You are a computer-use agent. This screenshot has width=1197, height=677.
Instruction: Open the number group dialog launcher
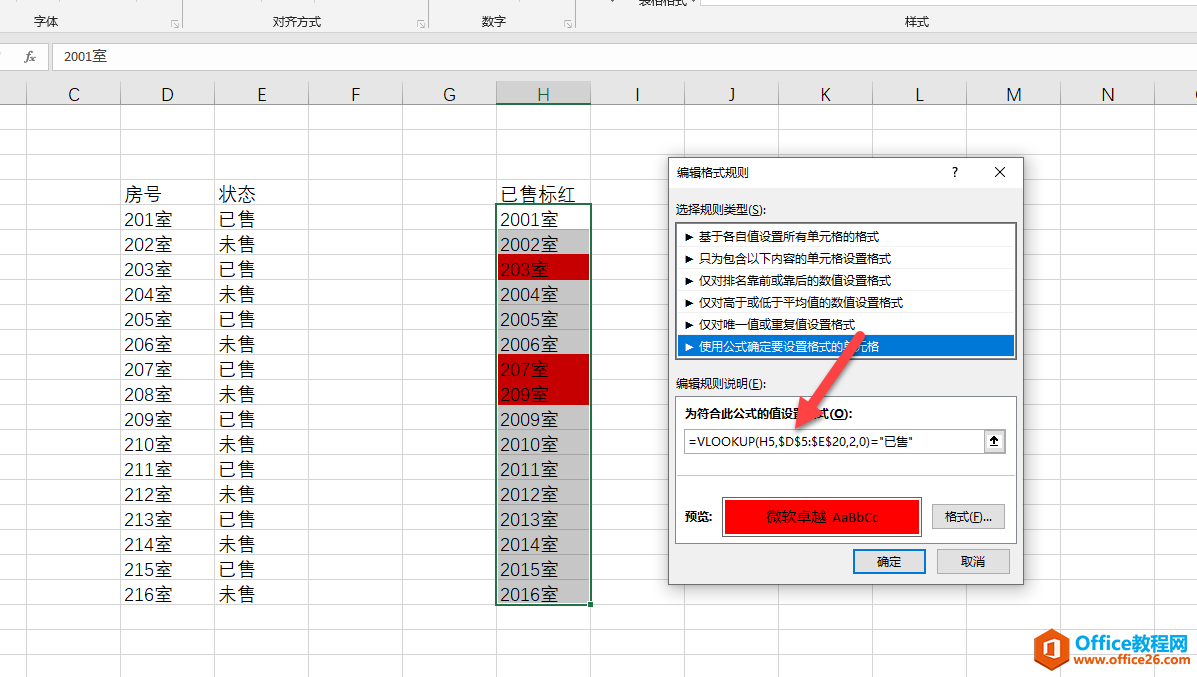568,24
